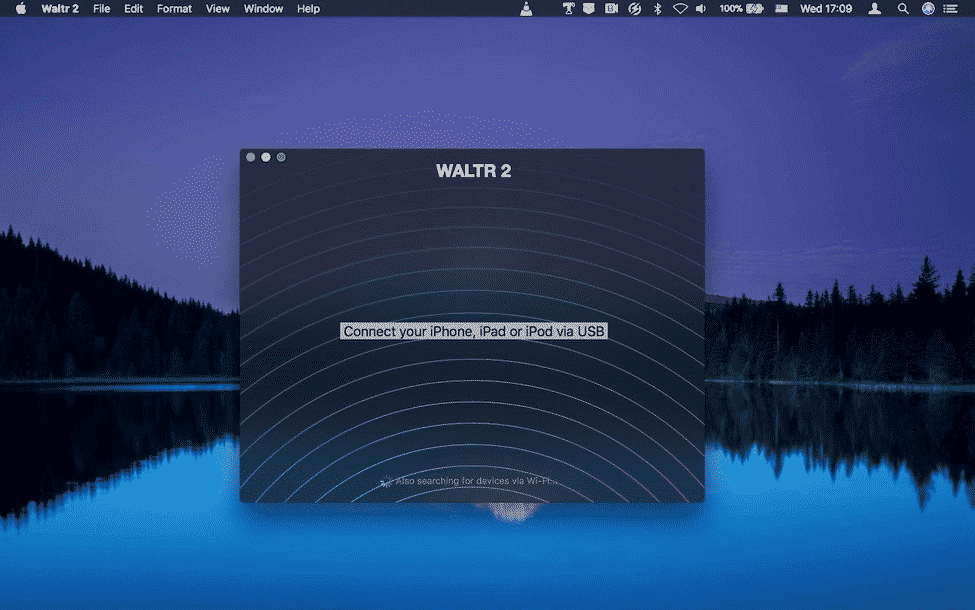
Task: Click the VLC cone menu bar icon
Action: point(526,9)
